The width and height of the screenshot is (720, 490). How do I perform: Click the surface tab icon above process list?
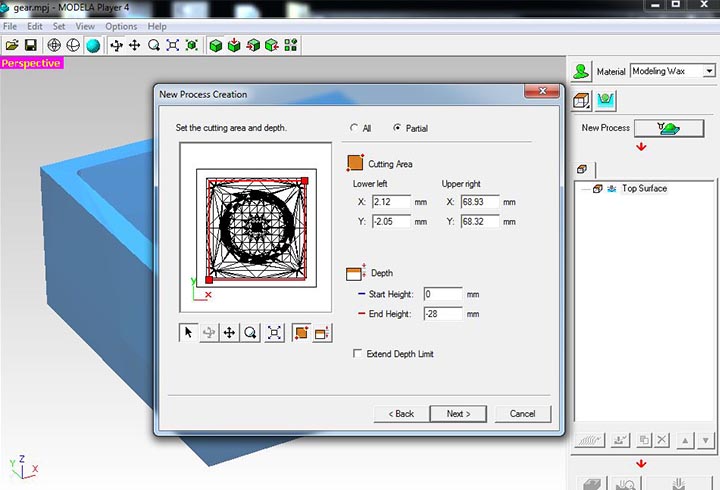coord(582,169)
